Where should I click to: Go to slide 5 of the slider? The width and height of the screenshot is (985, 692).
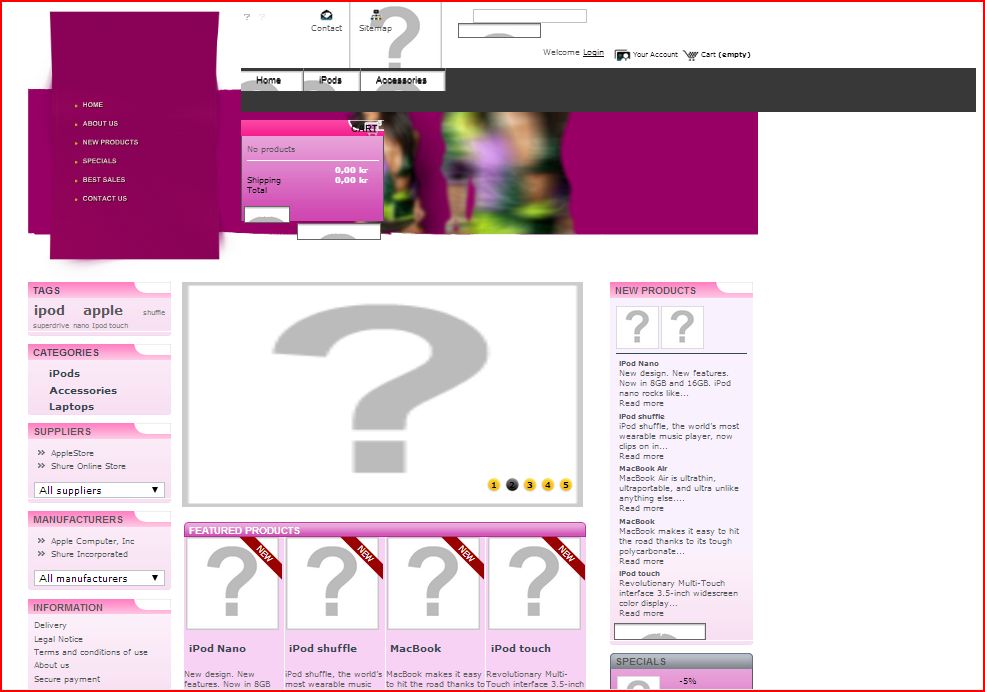[566, 485]
